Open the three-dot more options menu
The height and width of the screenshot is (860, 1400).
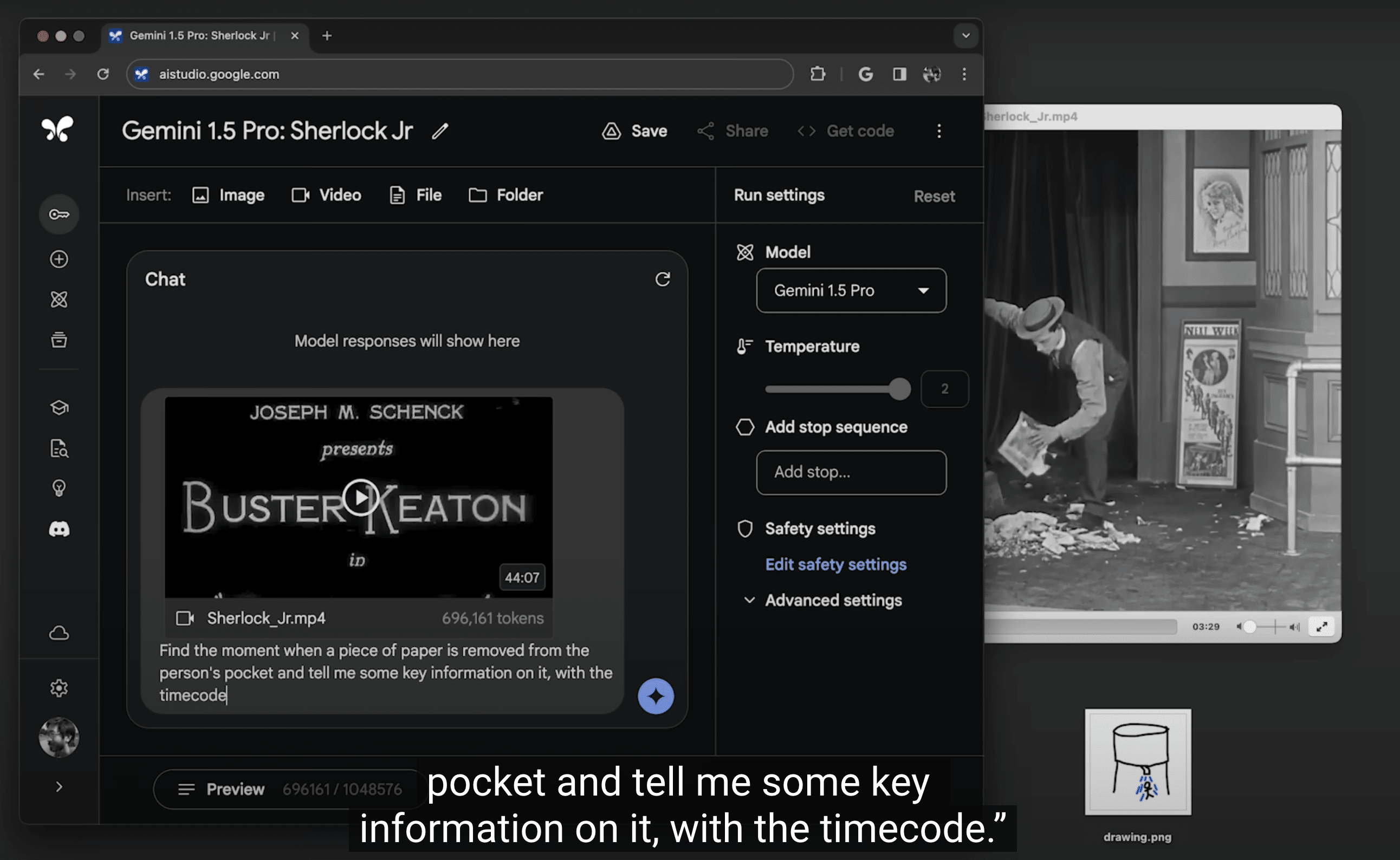pos(938,132)
